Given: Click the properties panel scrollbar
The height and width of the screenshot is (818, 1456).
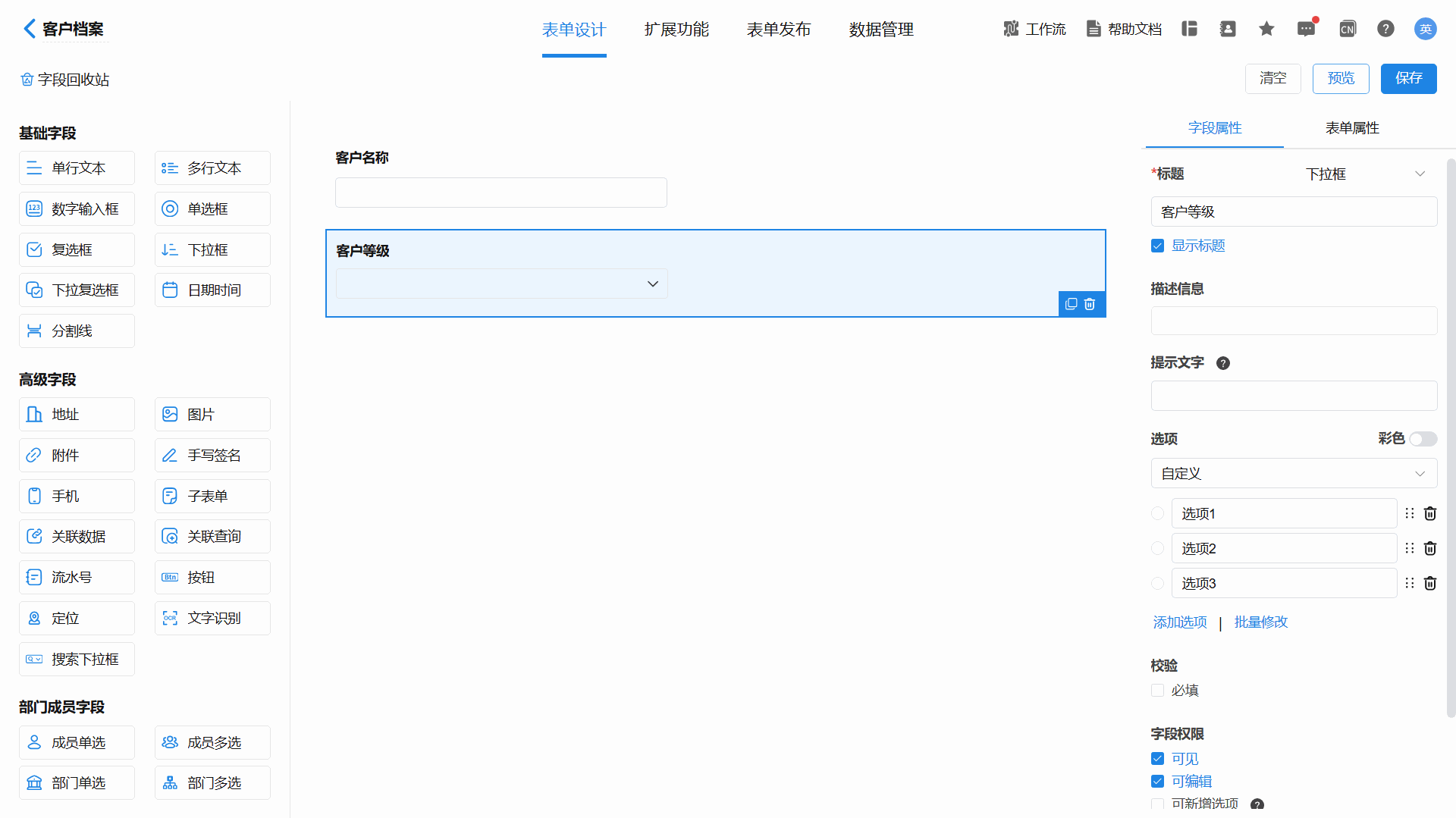Looking at the screenshot, I should click(x=1451, y=437).
